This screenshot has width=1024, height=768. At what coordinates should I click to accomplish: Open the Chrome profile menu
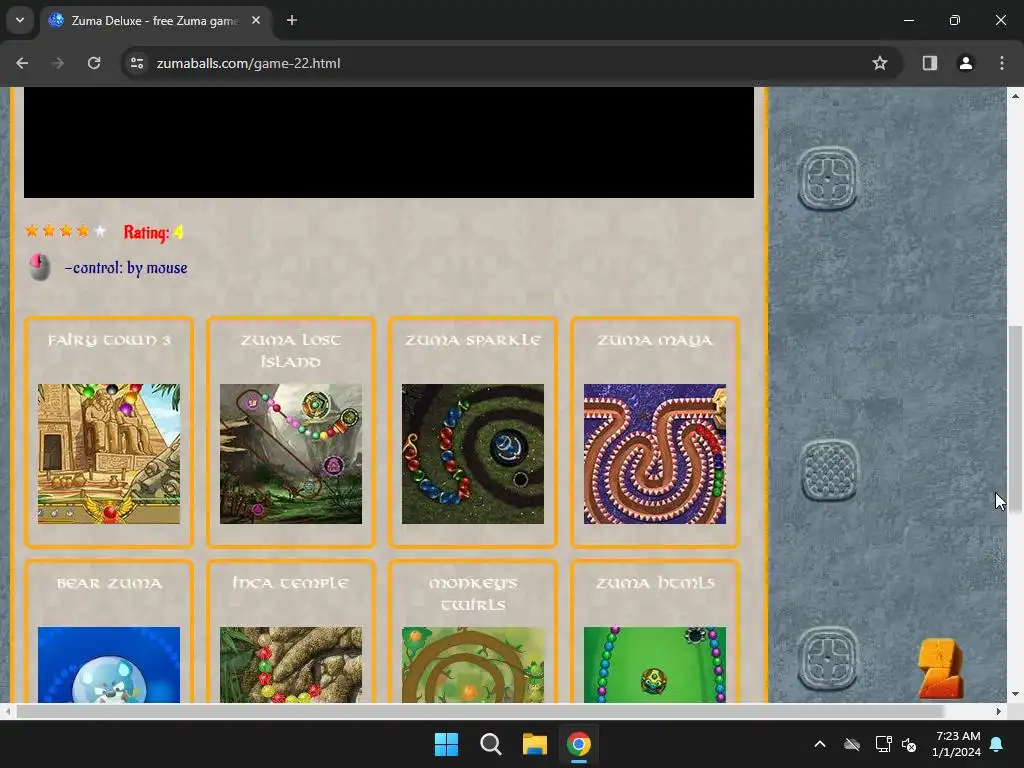point(965,63)
